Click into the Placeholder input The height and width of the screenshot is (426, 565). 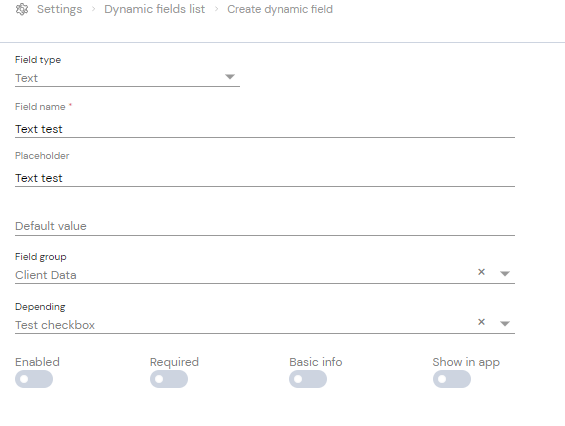265,178
